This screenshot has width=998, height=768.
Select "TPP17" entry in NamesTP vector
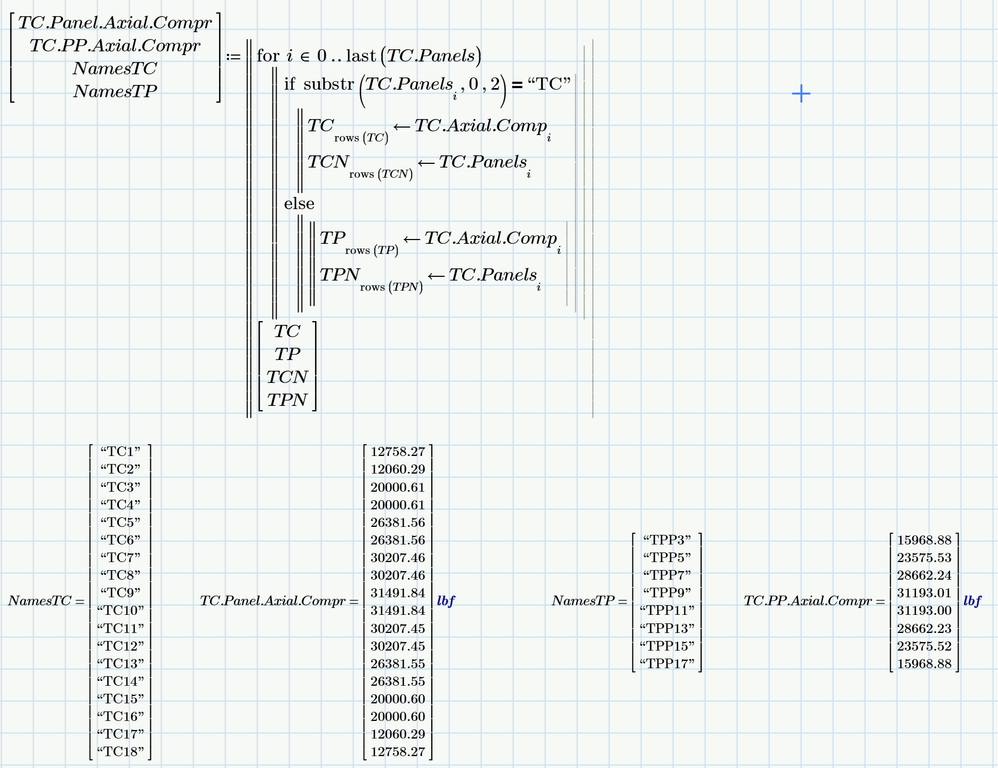(x=667, y=664)
